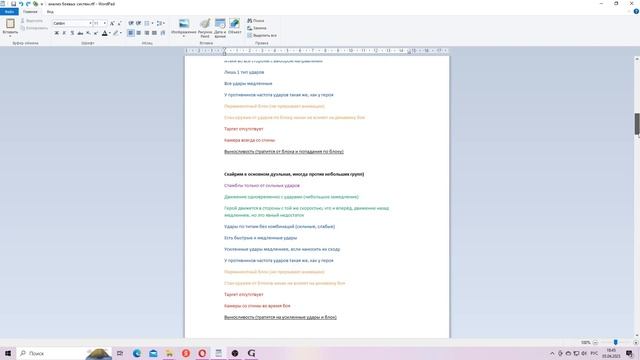Center align the text

tap(139, 33)
